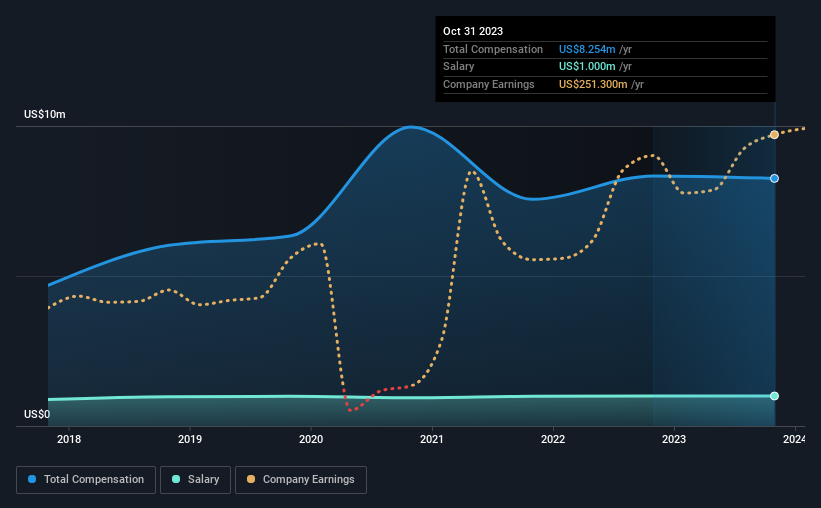Toggle the Total Compensation legend button

point(86,480)
